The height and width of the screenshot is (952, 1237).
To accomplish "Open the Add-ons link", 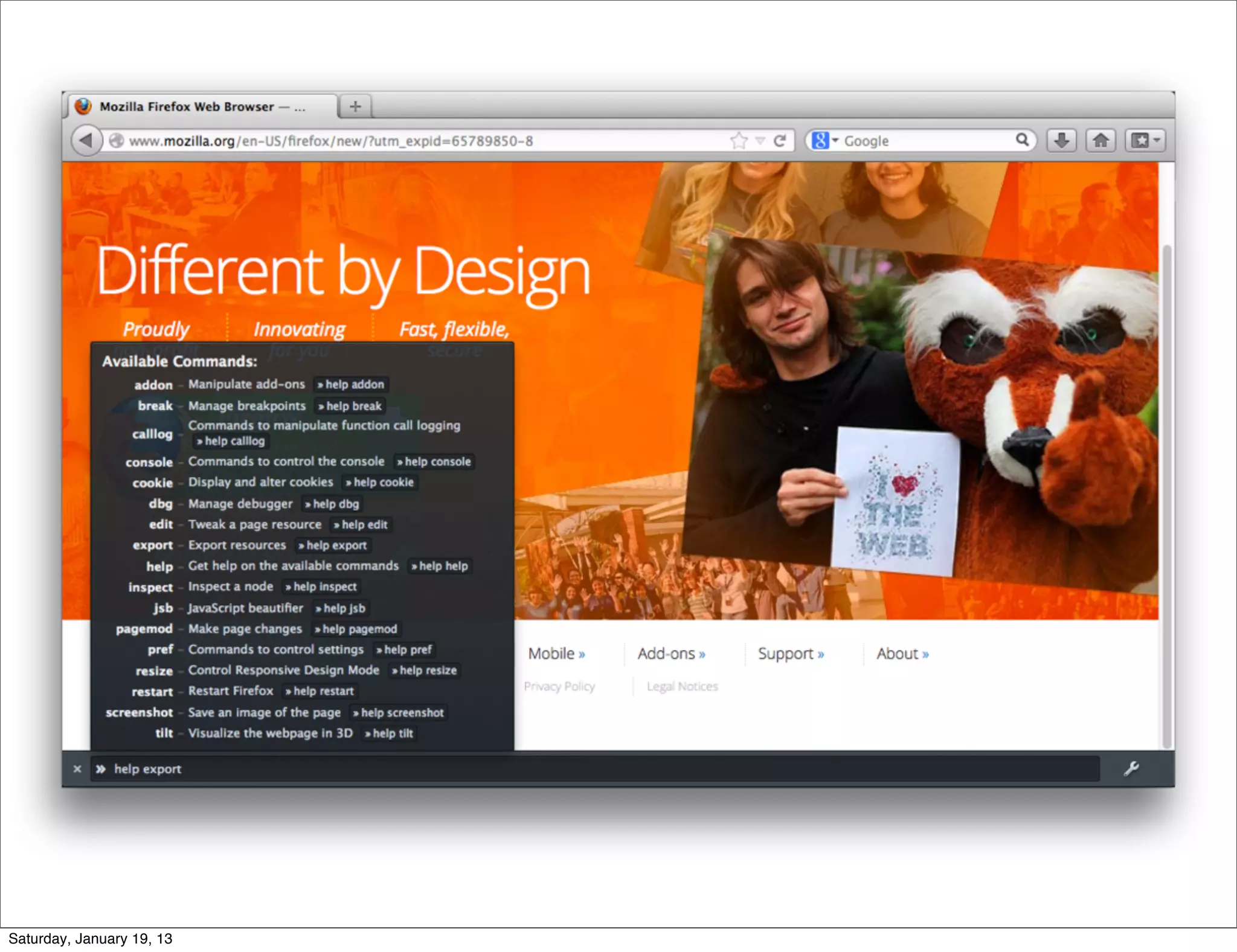I will coord(671,654).
